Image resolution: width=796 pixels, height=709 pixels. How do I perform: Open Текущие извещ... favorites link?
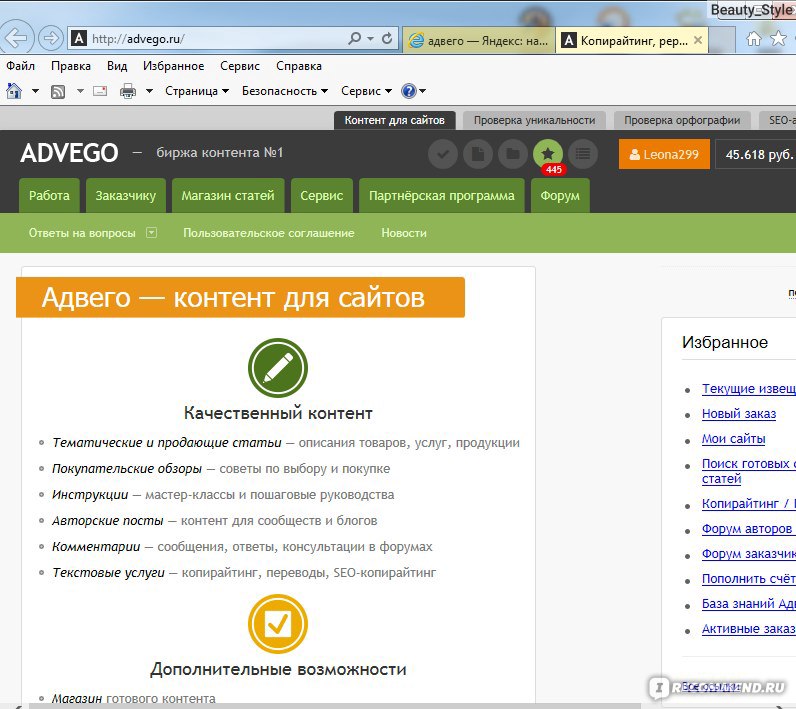point(749,389)
